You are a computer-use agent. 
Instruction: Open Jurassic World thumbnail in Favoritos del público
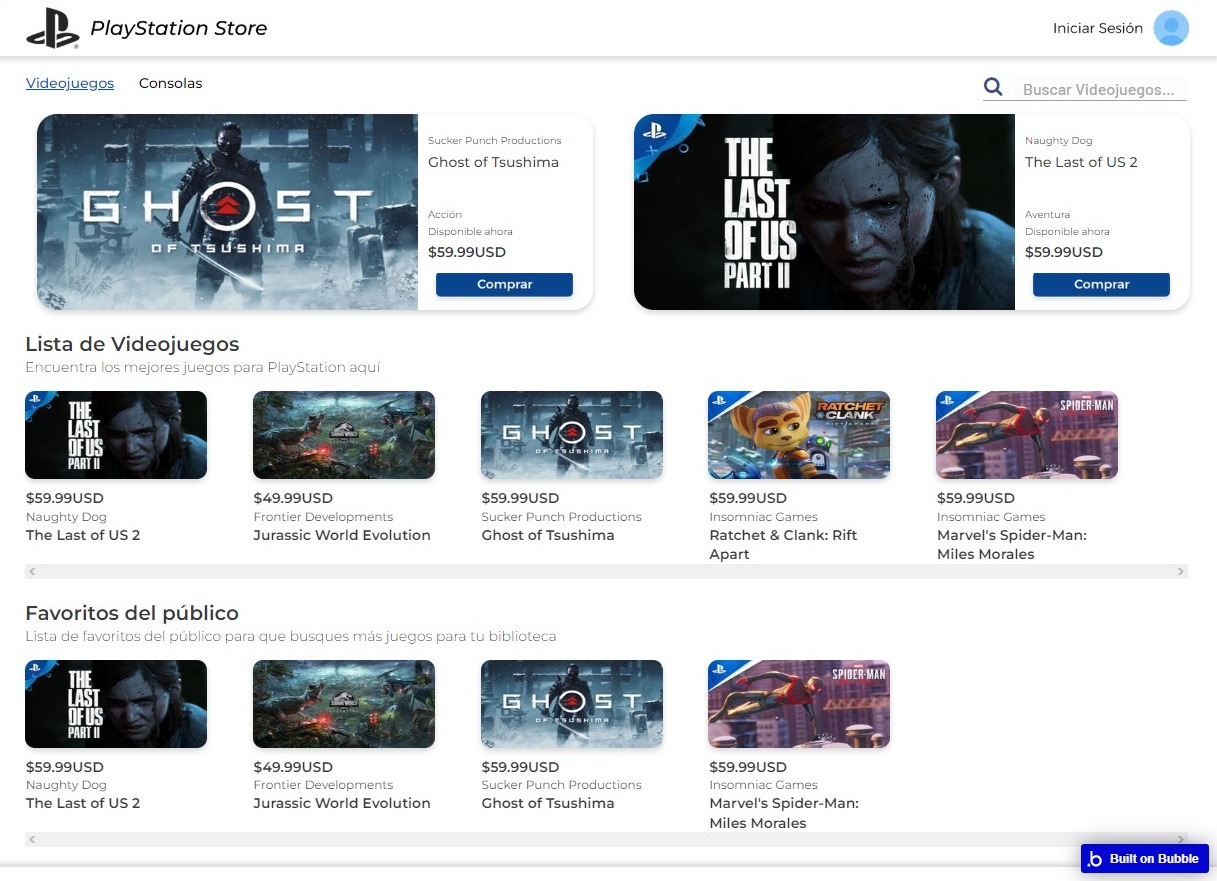(x=344, y=704)
